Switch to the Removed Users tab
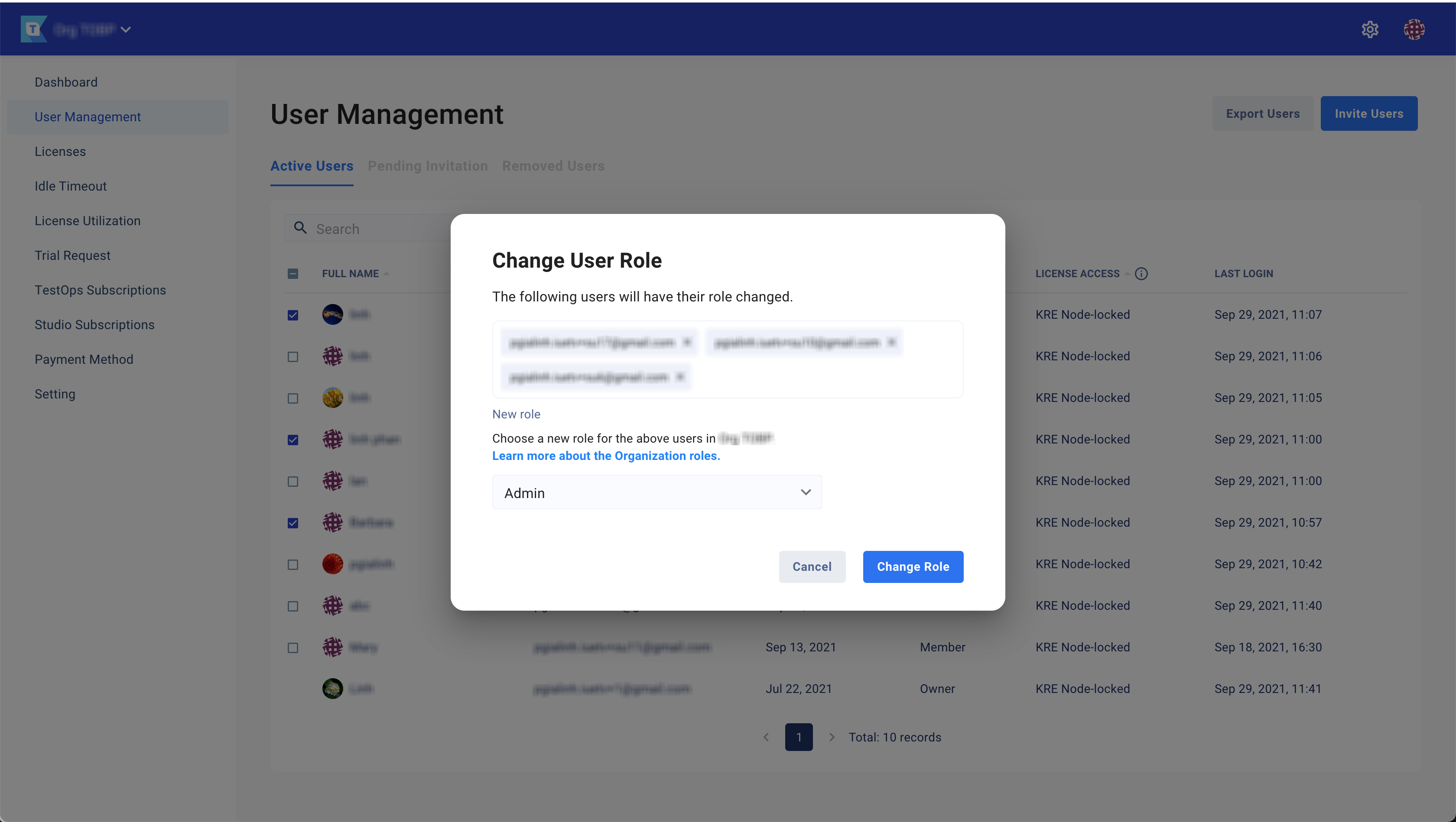 (x=553, y=166)
